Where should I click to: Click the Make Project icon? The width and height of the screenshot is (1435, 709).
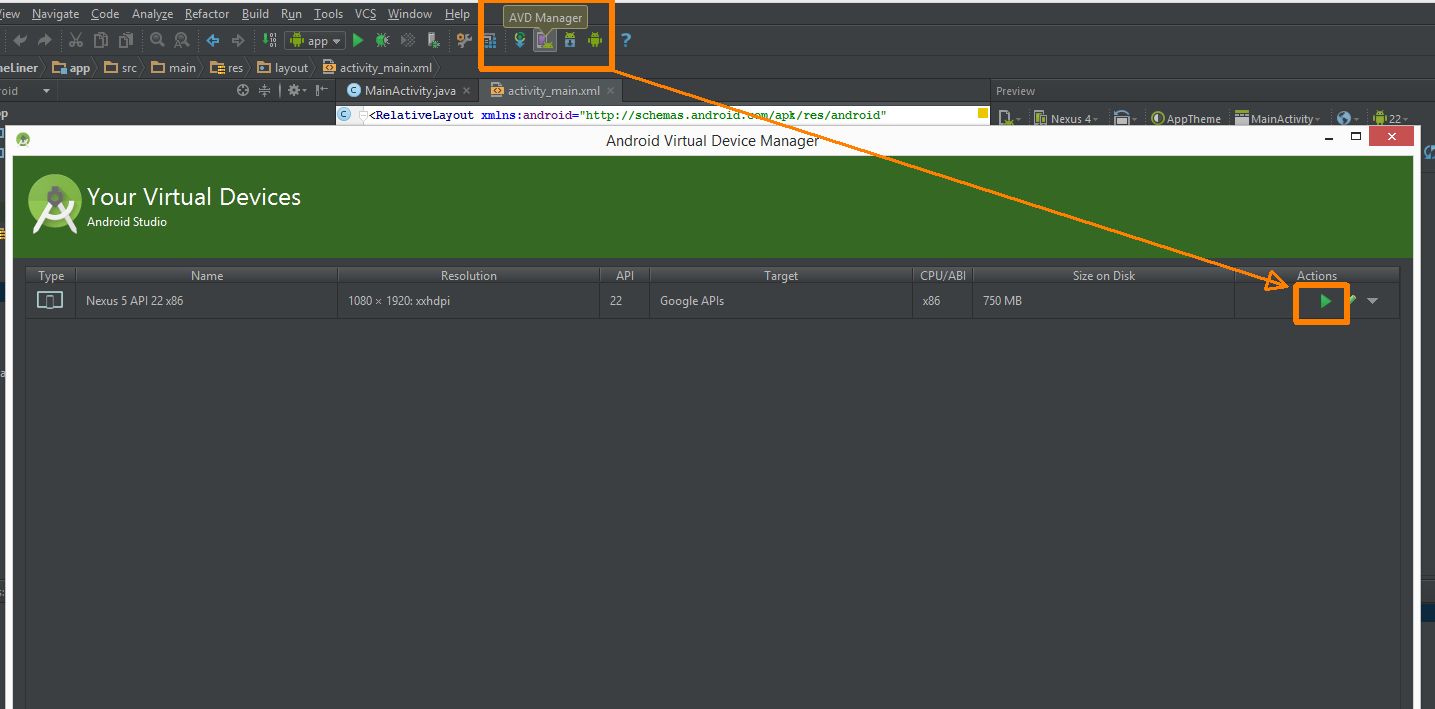[270, 40]
